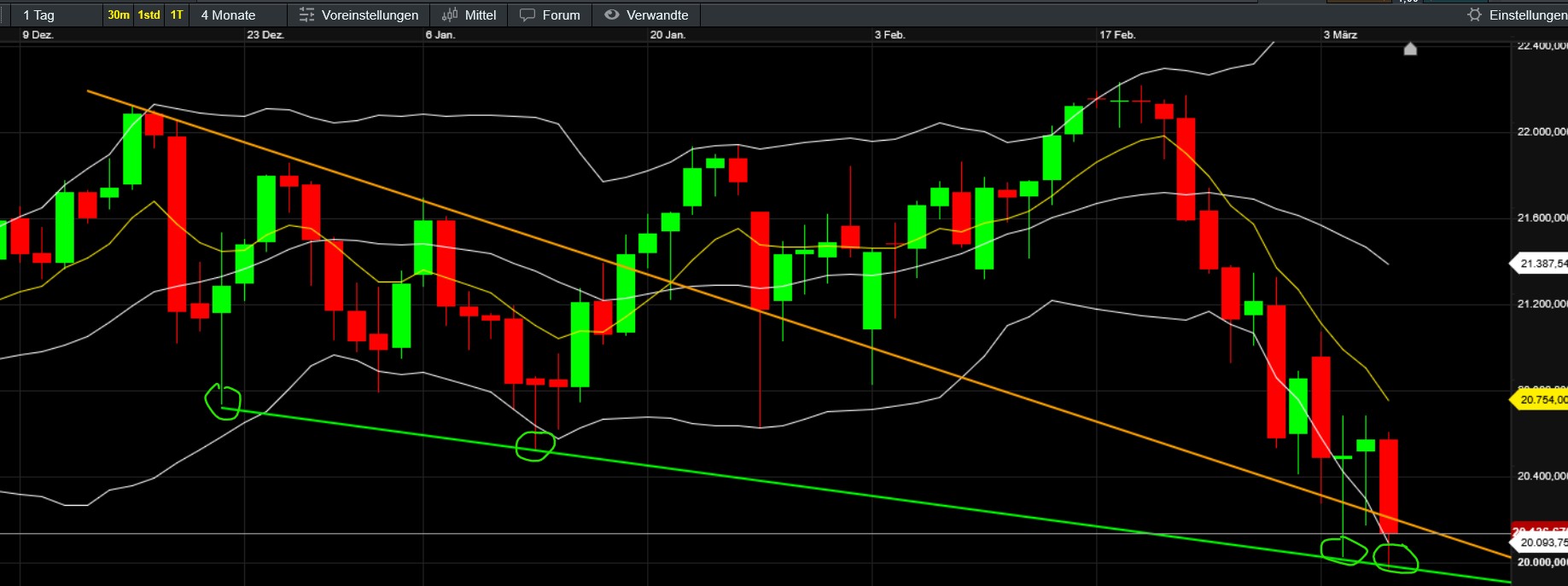Click the 20.000,00 price axis label
1568x586 pixels.
(x=1542, y=562)
